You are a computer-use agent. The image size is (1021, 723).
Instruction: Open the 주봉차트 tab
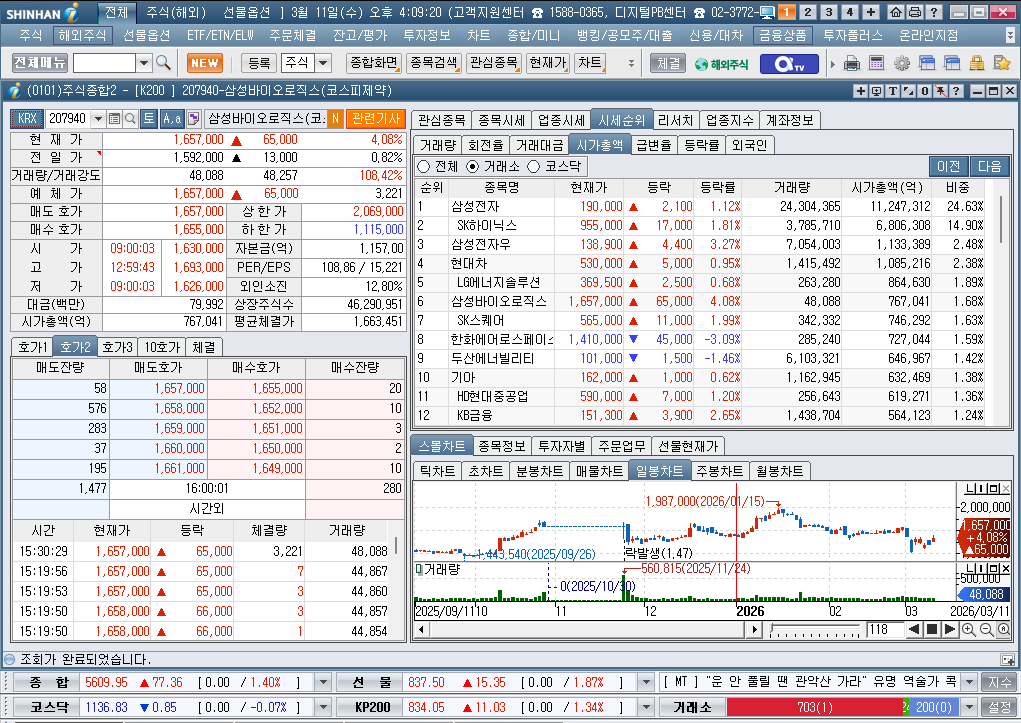tap(720, 471)
